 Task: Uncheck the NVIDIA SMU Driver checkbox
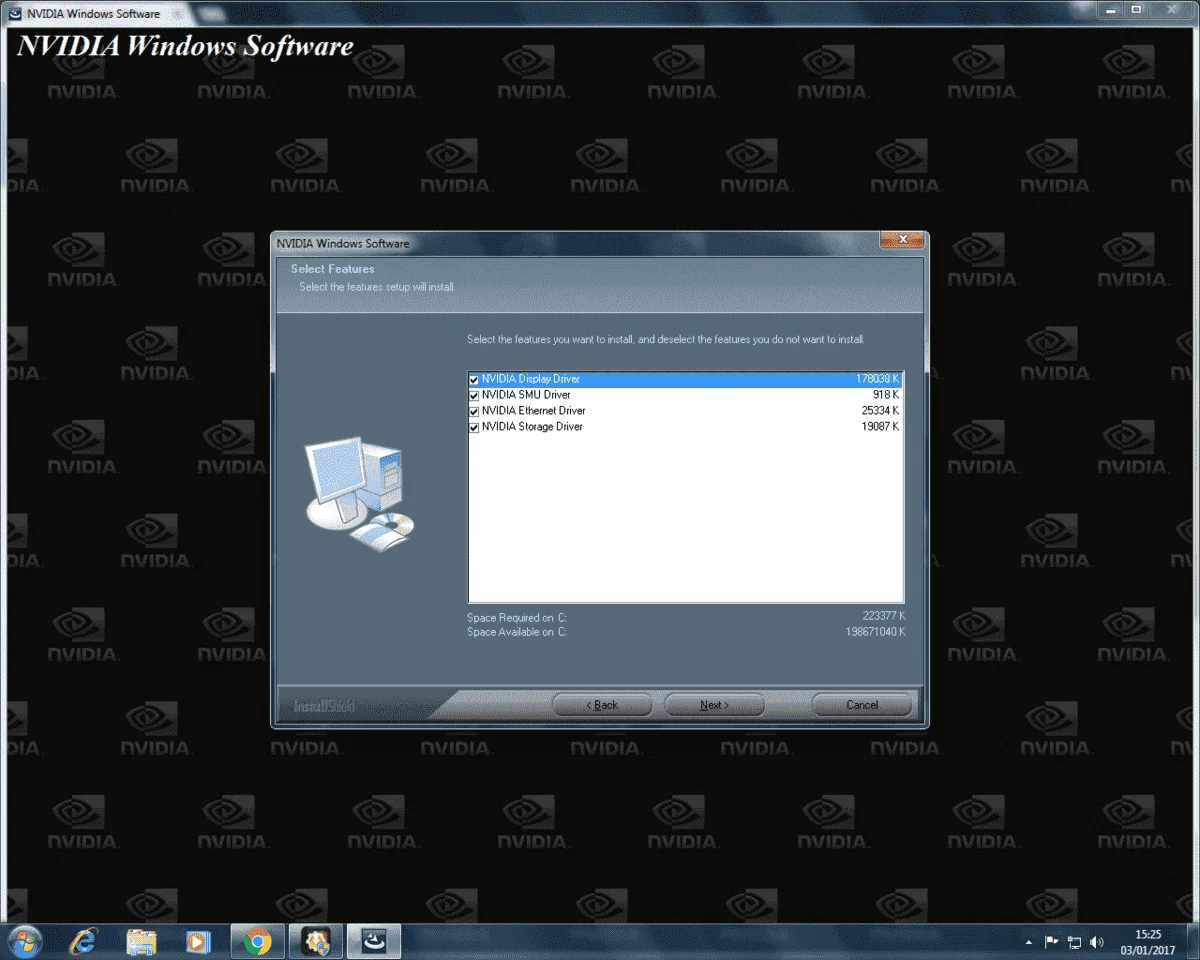[x=474, y=396]
